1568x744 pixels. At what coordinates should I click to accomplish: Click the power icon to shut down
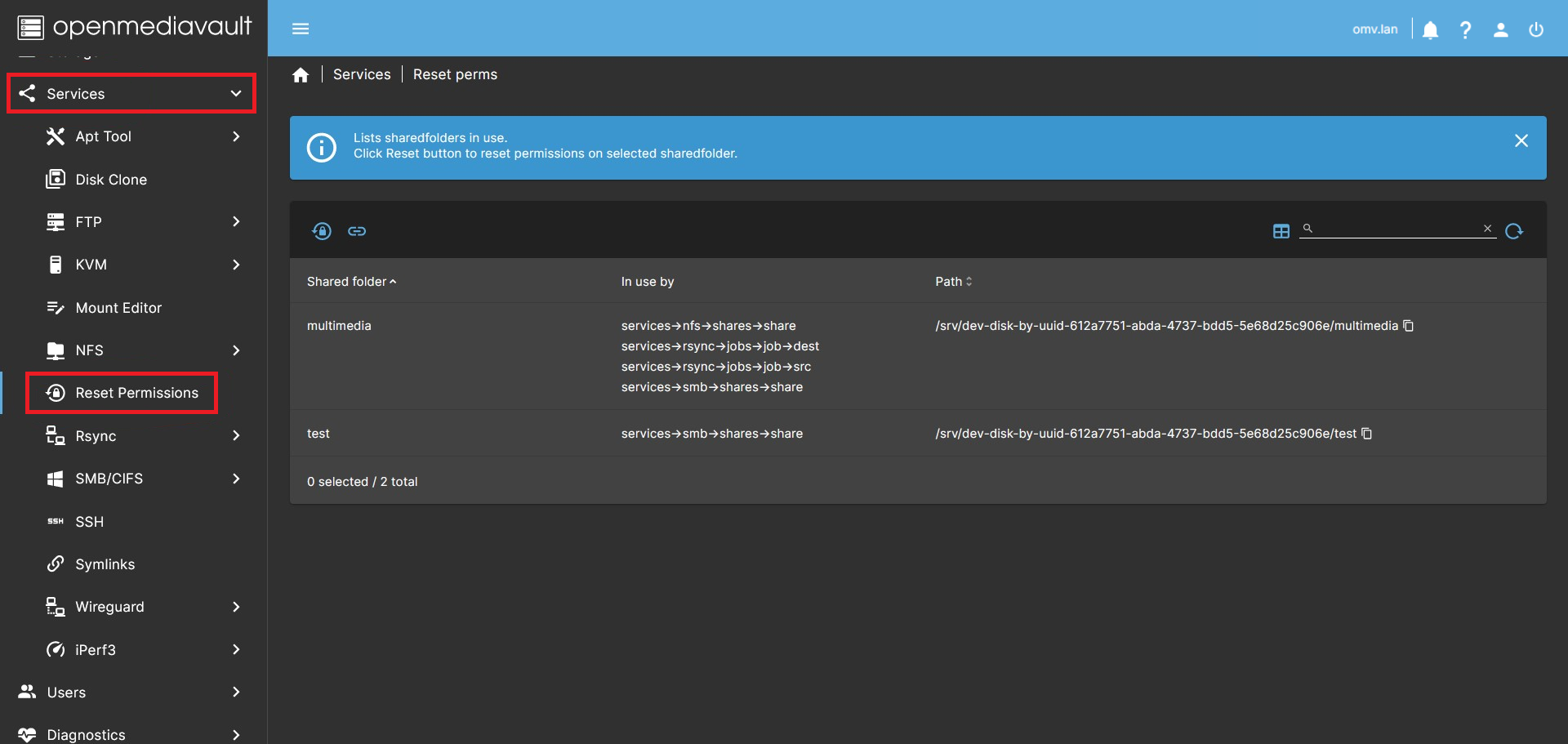[1536, 29]
